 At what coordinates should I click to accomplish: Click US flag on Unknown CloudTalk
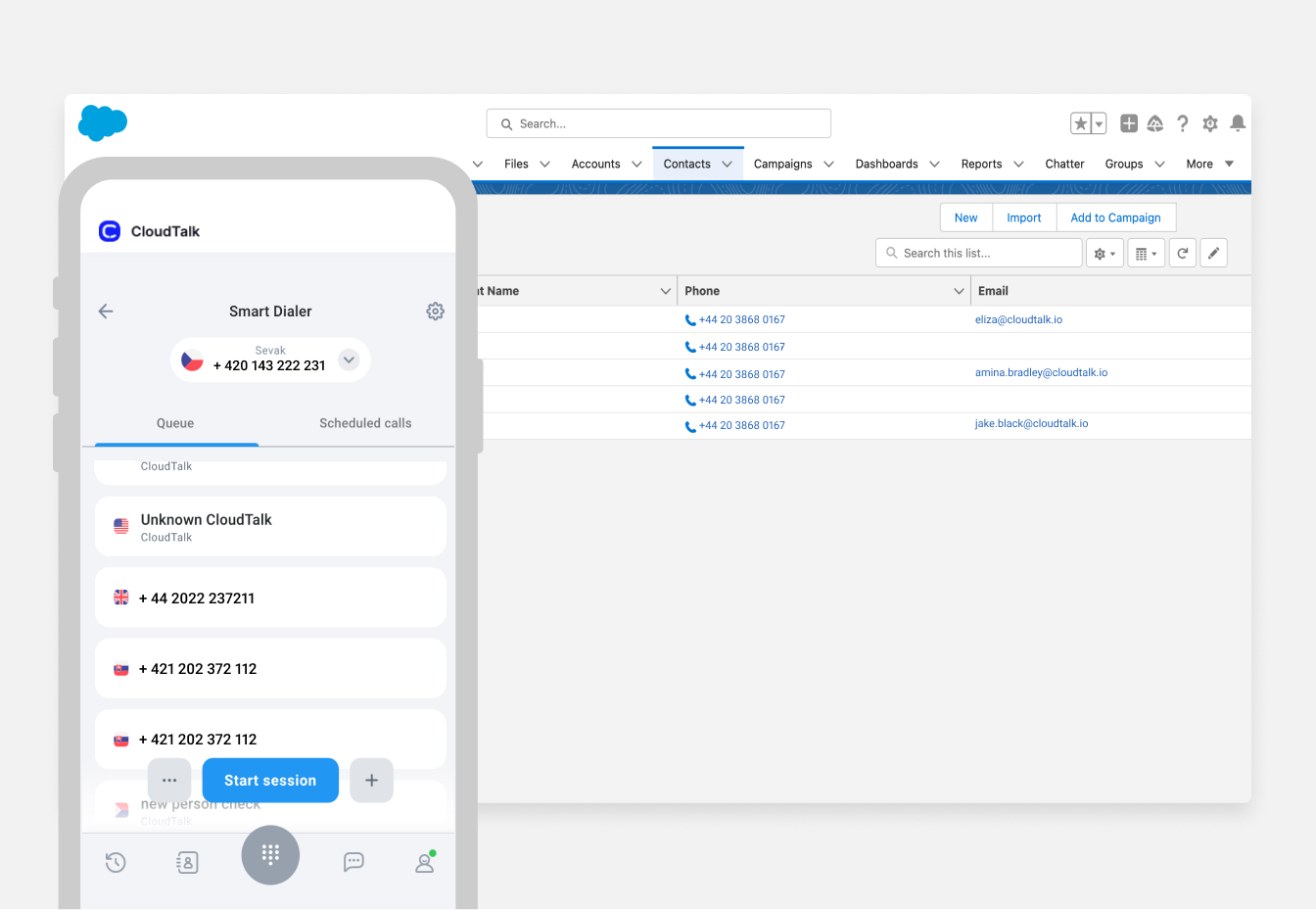pos(121,526)
